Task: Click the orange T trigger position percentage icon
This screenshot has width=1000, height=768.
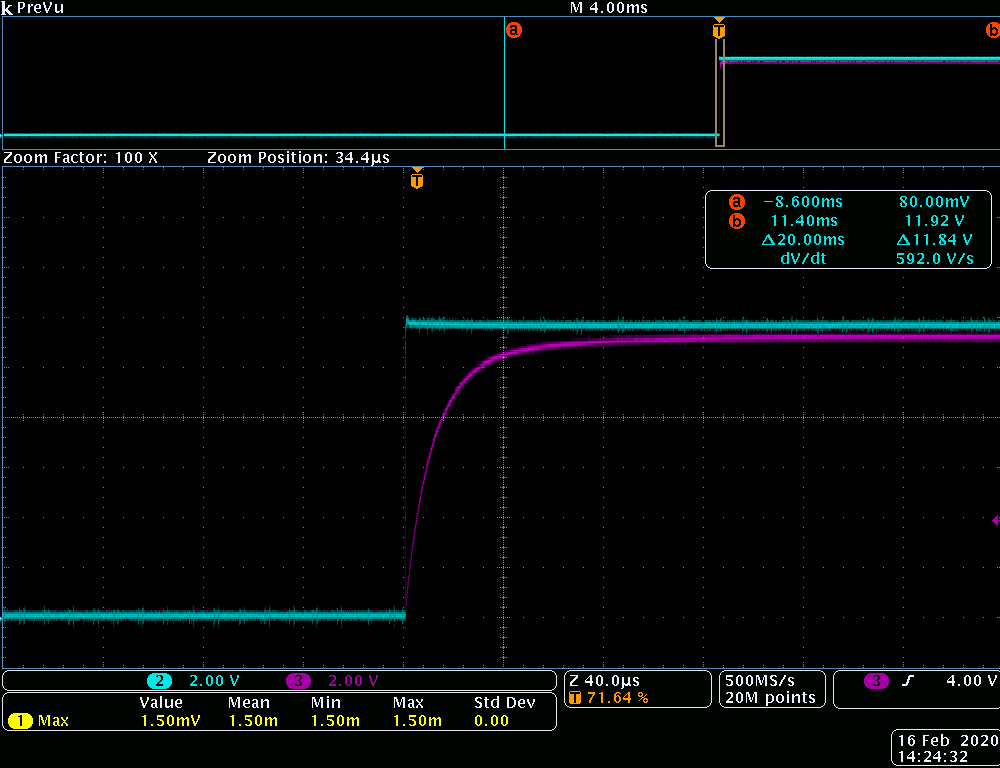Action: pos(575,698)
